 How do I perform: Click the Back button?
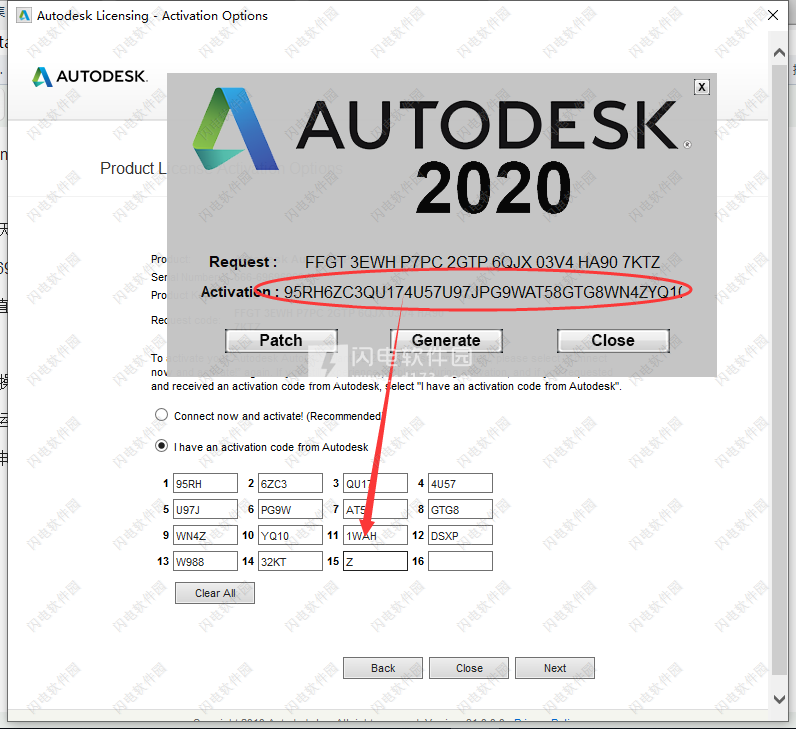tap(383, 668)
